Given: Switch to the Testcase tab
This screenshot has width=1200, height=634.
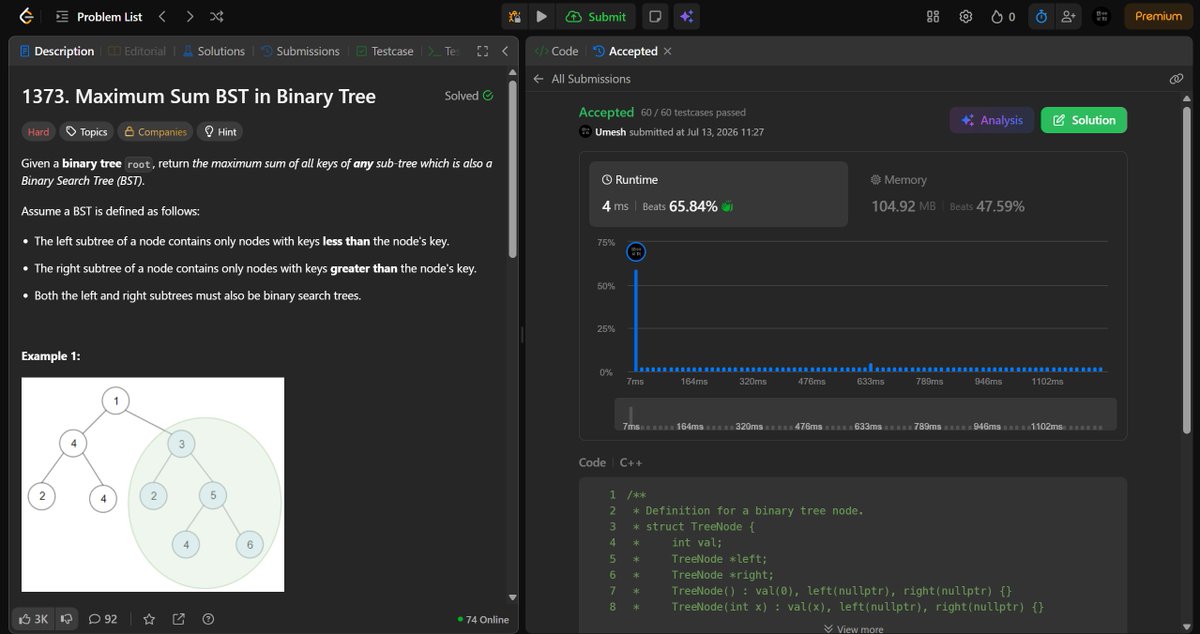Looking at the screenshot, I should (385, 51).
